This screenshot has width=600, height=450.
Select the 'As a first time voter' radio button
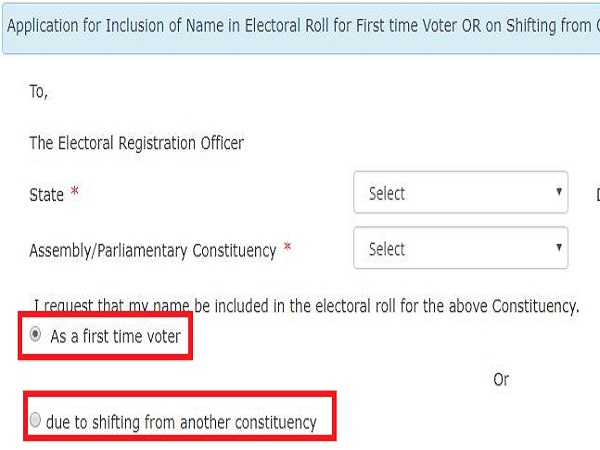click(x=36, y=336)
